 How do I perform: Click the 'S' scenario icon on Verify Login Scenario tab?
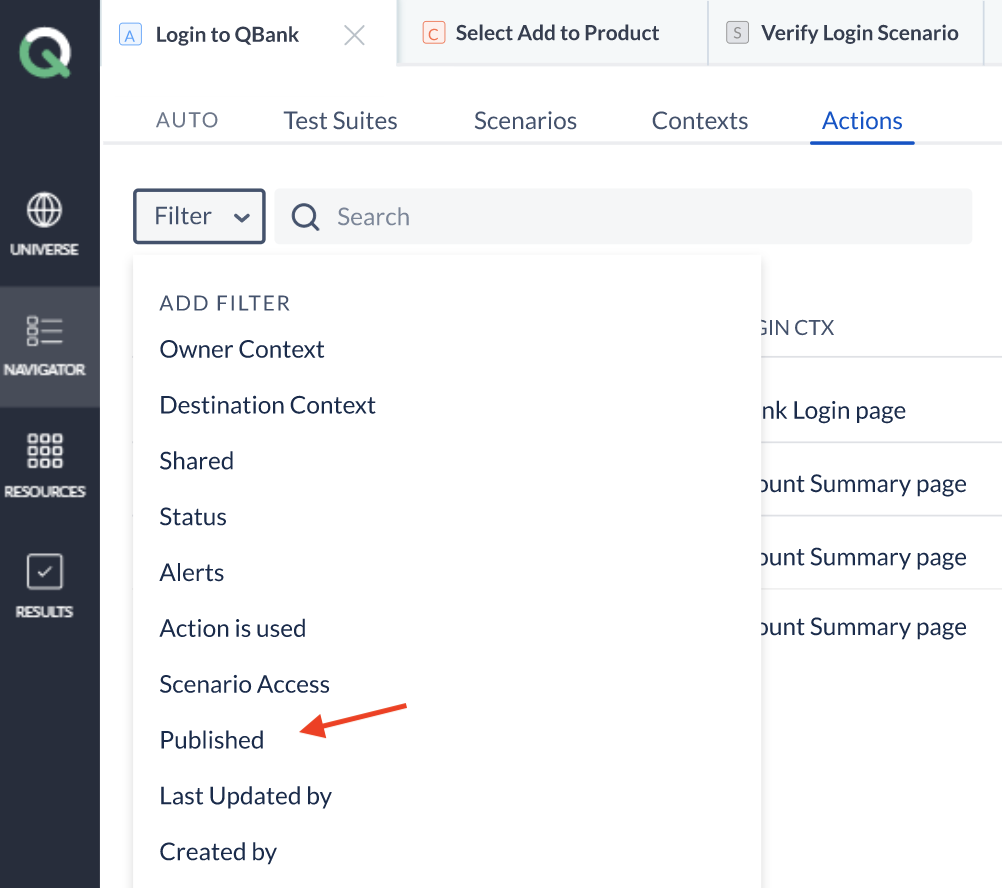tap(737, 33)
